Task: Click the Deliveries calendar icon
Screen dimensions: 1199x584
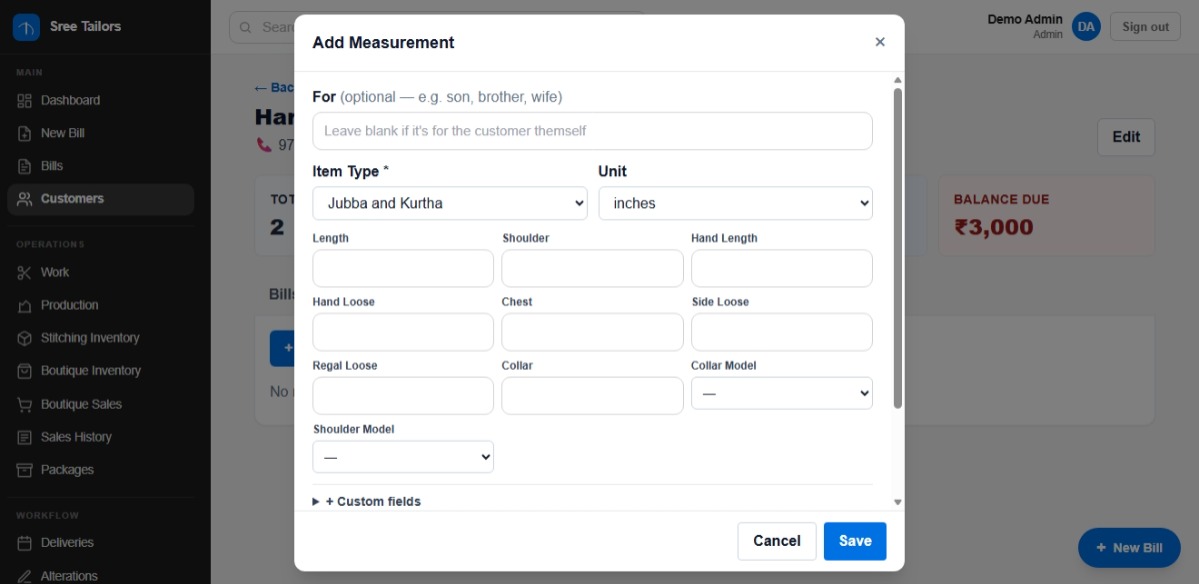Action: point(24,543)
